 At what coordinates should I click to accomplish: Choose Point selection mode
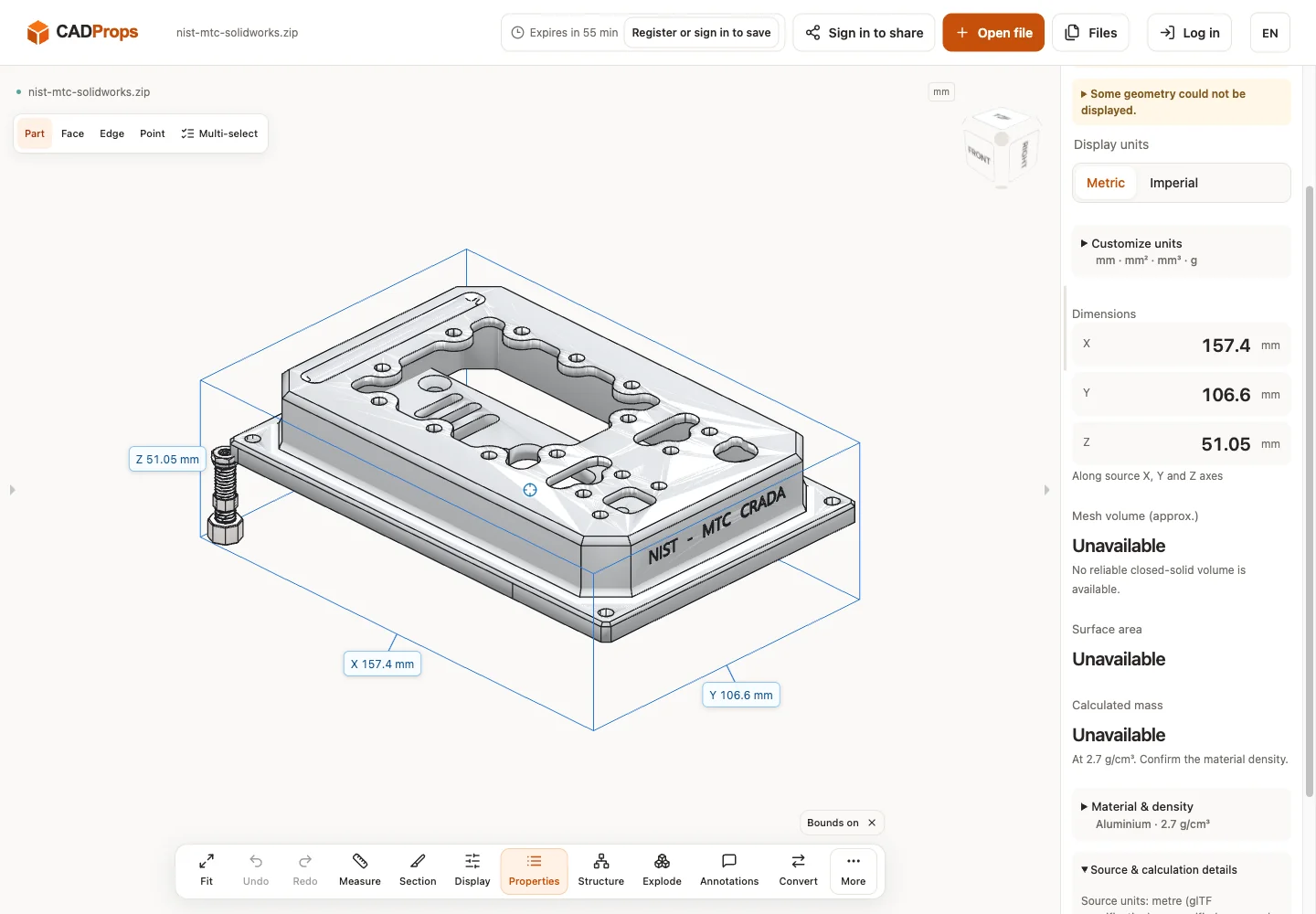(153, 133)
